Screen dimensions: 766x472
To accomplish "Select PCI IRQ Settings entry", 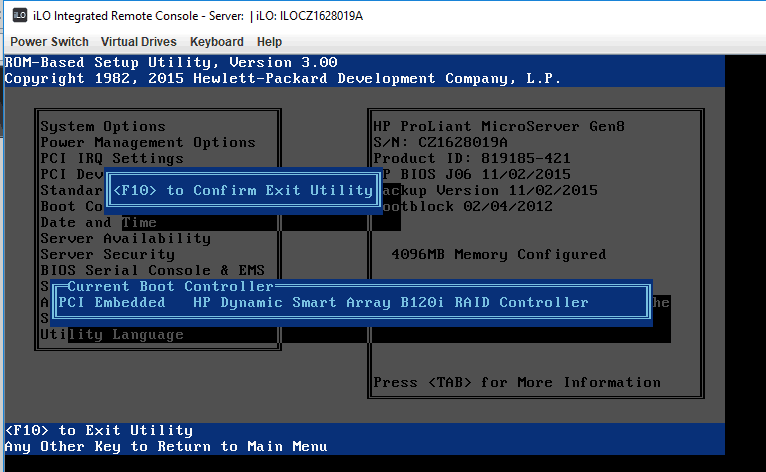I will [112, 159].
